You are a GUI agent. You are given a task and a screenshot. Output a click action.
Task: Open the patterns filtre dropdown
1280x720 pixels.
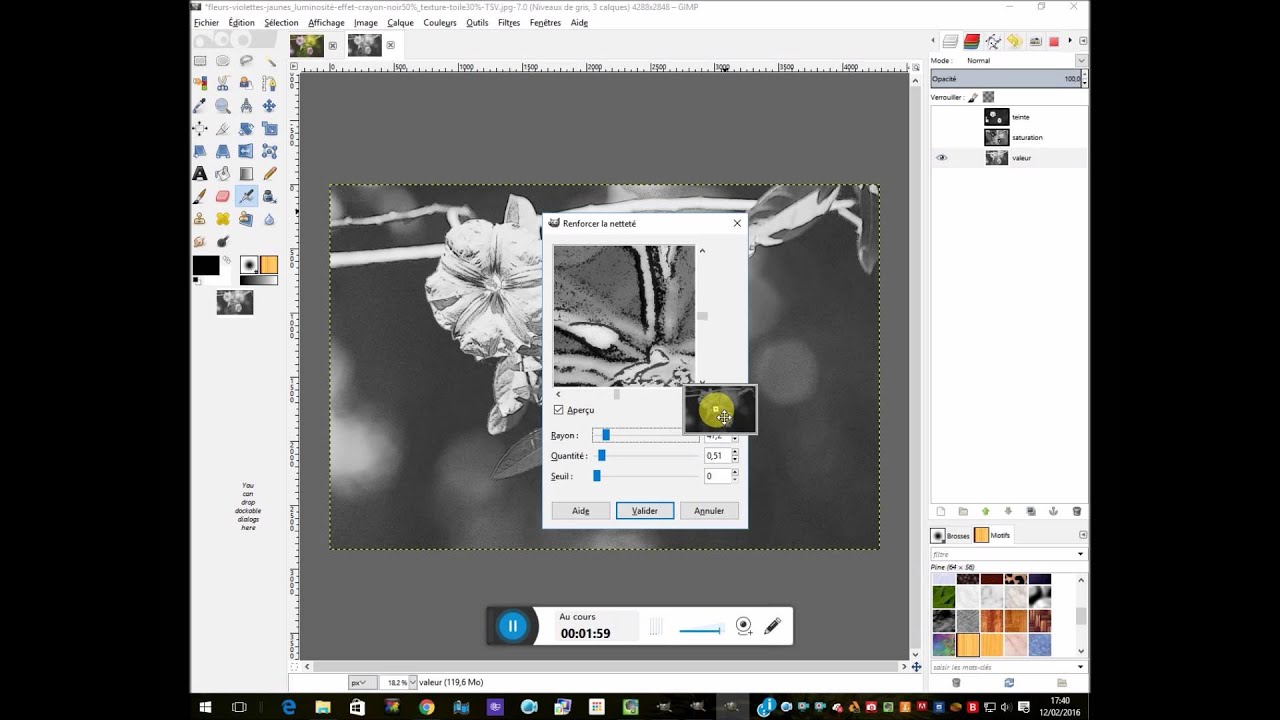(x=1080, y=554)
